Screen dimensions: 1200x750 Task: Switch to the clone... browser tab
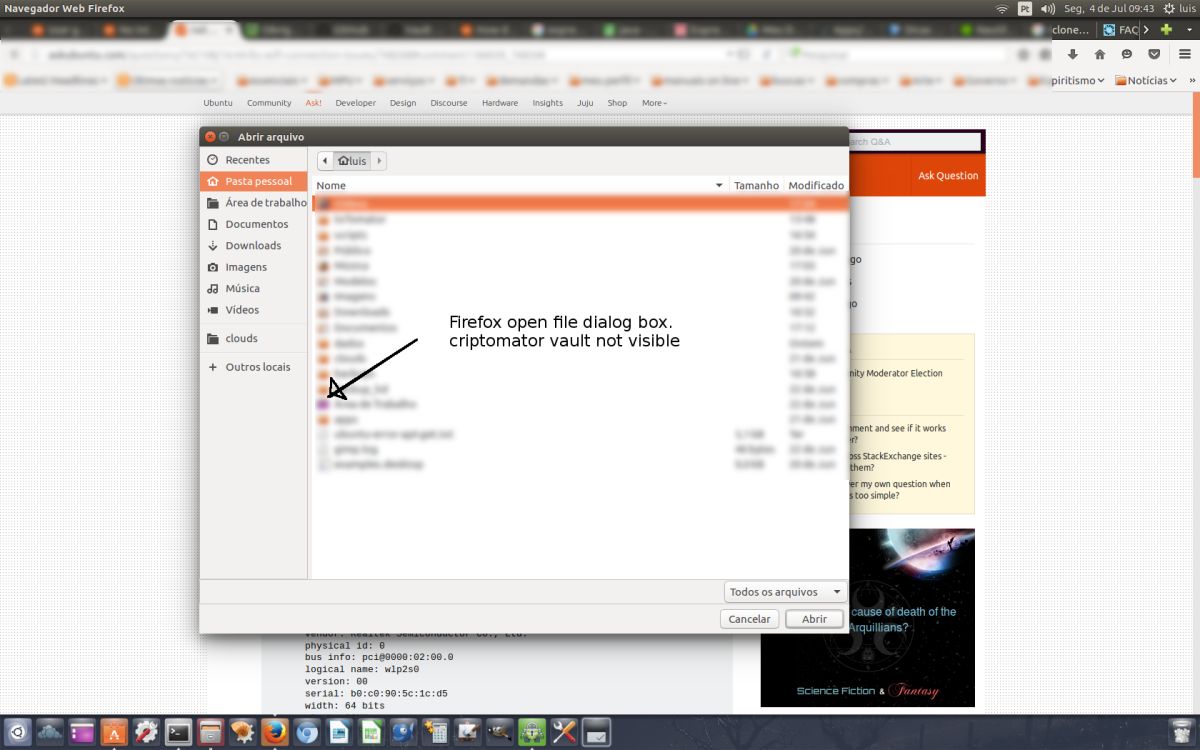[x=1071, y=30]
